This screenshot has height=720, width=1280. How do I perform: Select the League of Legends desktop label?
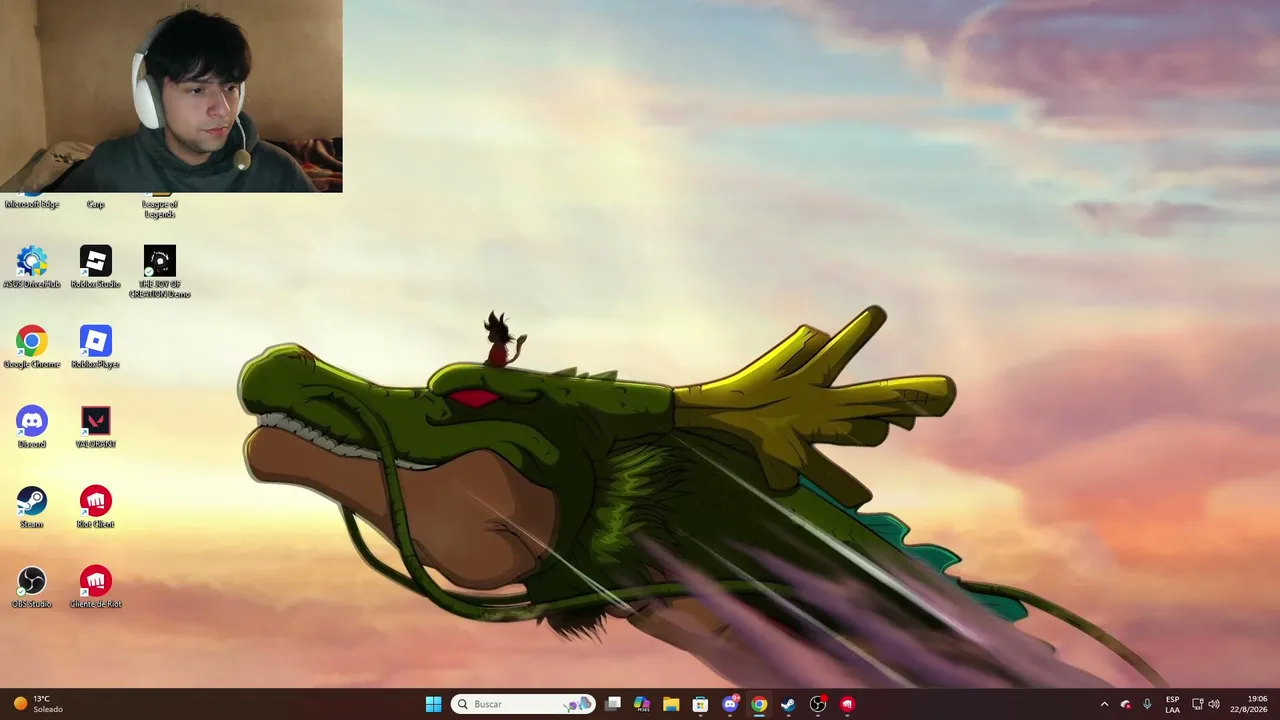160,209
